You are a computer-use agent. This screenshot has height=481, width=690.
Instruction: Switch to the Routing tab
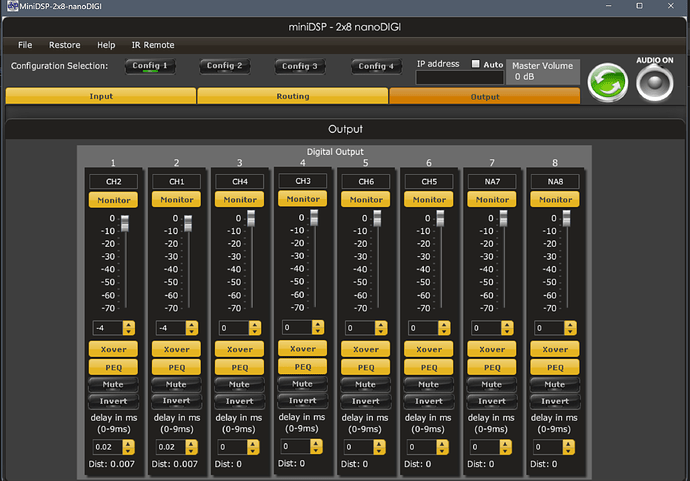(293, 96)
